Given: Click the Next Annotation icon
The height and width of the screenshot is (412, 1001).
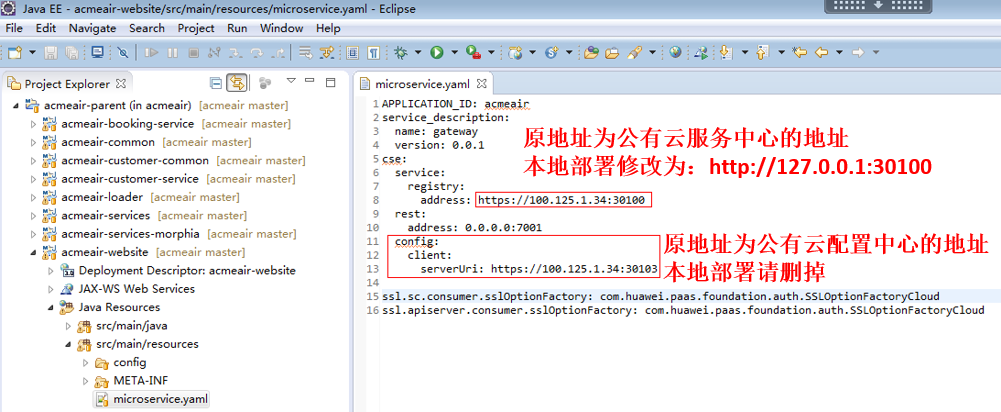Looking at the screenshot, I should tap(725, 52).
